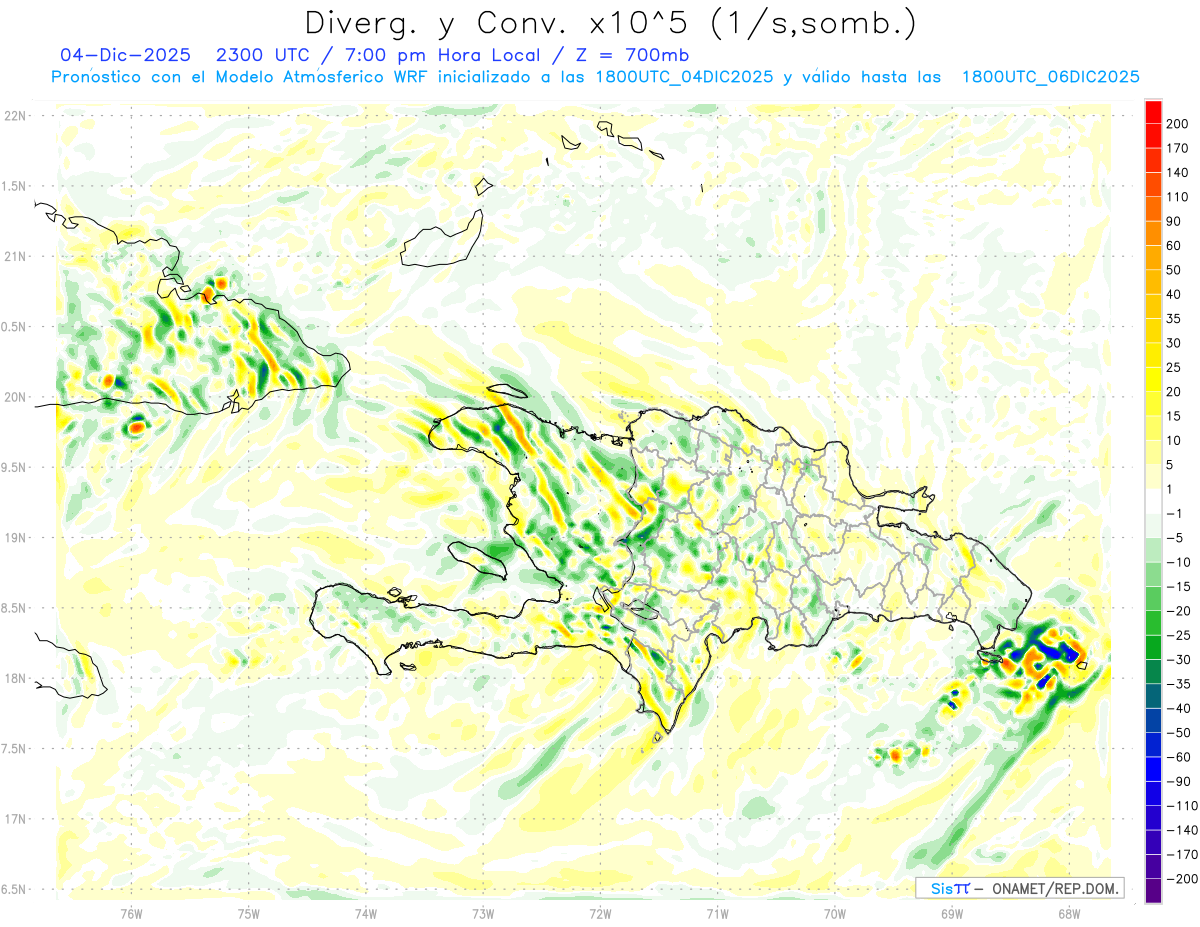Click the '74W' longitude label

[366, 913]
